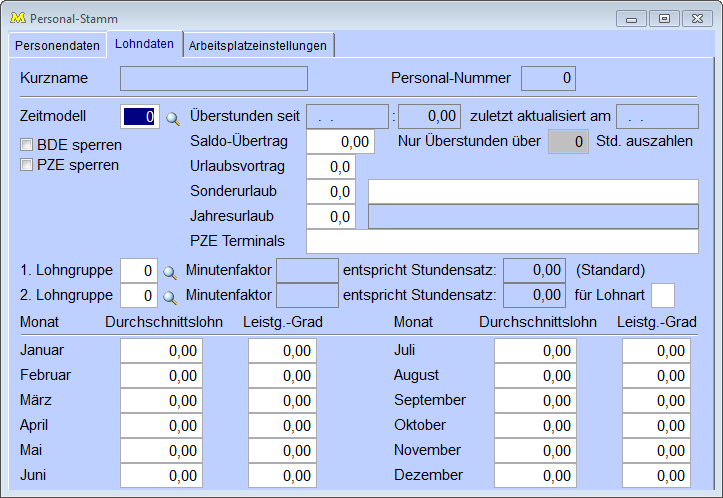Click the application logo in title bar
This screenshot has height=498, width=723.
click(x=17, y=18)
